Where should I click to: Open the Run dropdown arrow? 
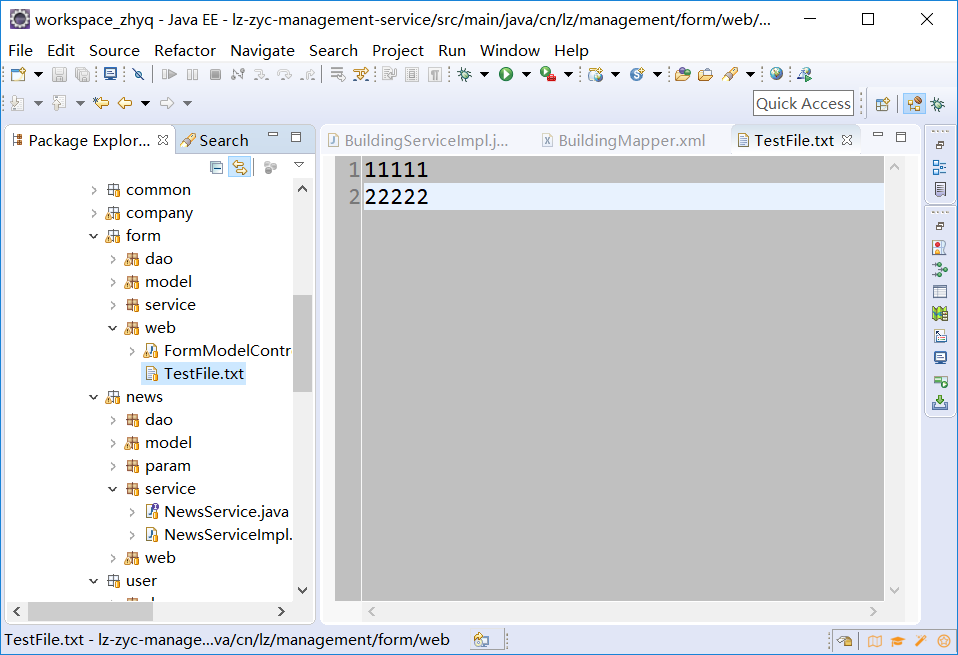(526, 75)
